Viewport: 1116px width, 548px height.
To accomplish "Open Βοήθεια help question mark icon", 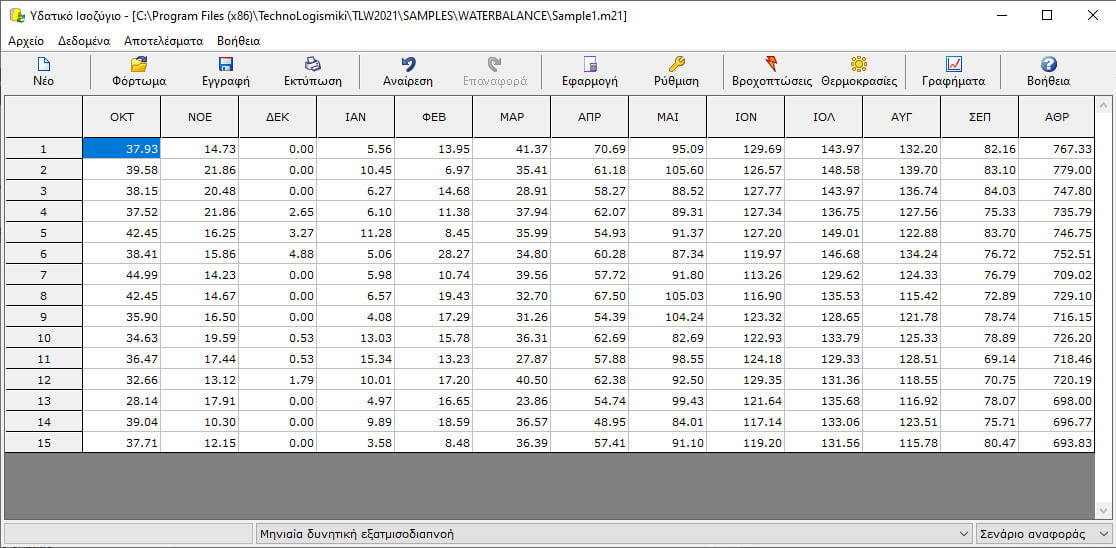I will 1048,65.
